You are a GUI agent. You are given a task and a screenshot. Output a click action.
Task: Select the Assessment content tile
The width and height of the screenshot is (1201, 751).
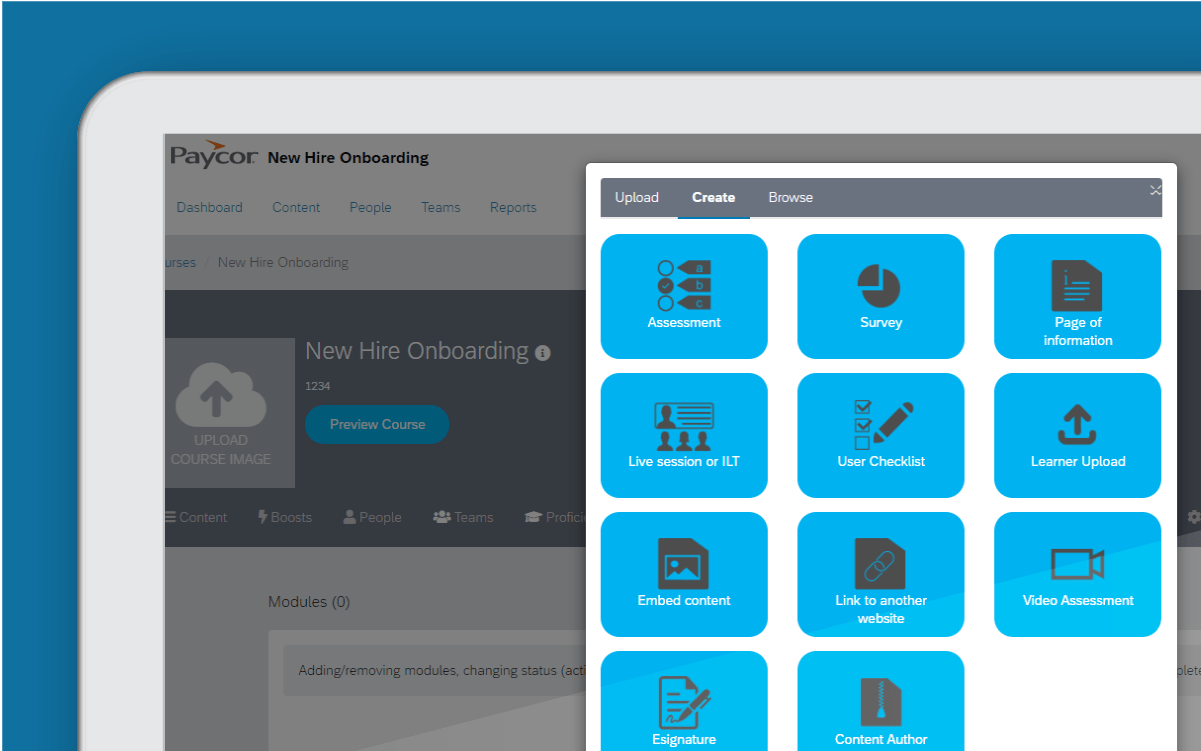tap(684, 296)
